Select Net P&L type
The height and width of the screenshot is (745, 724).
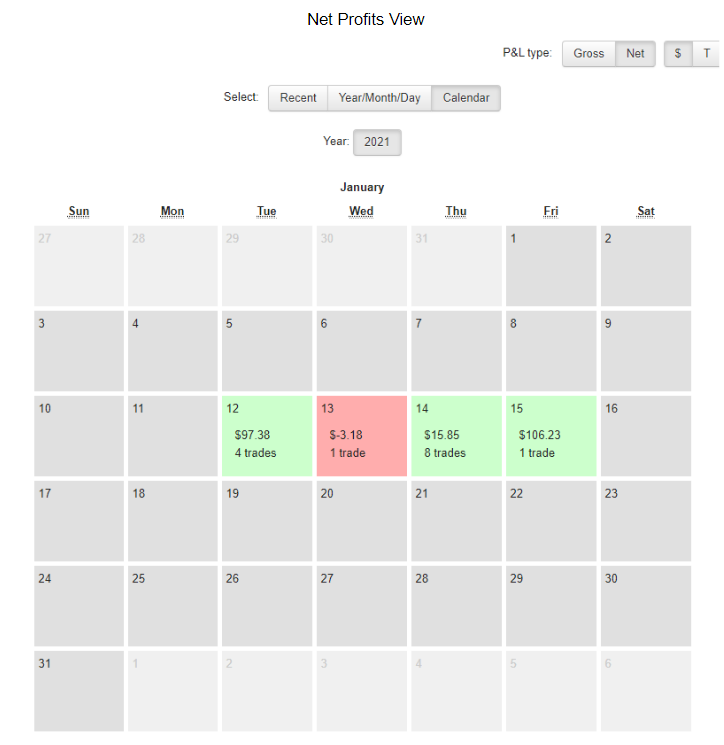[635, 54]
